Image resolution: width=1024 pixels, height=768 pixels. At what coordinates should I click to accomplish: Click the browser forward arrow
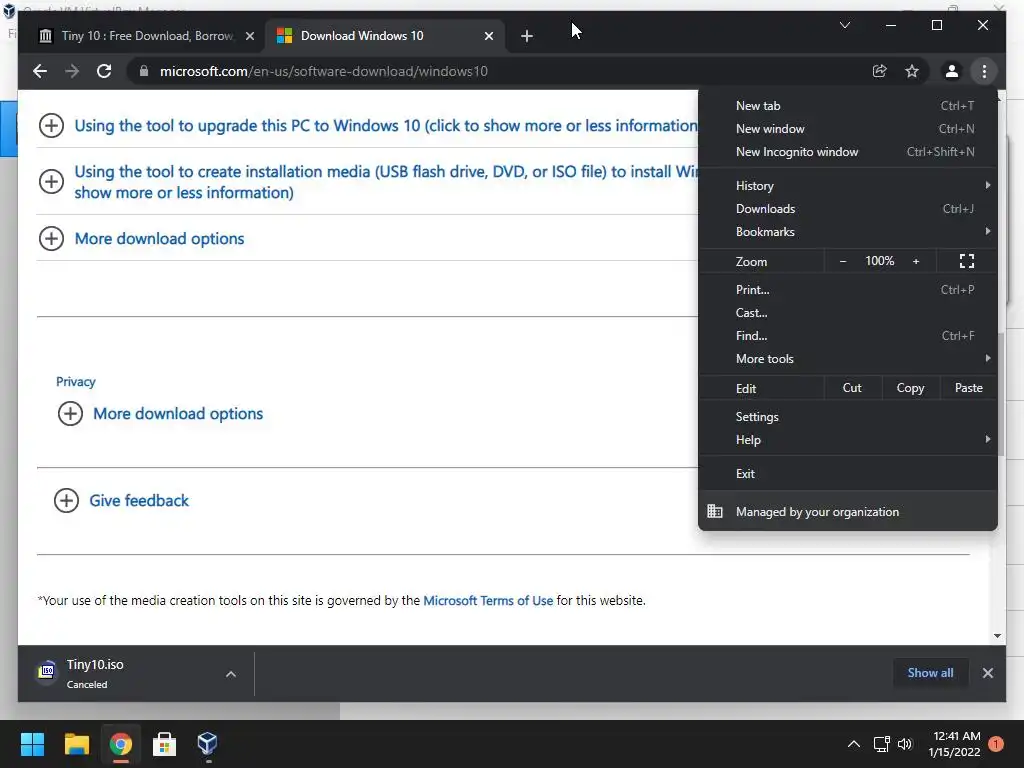72,71
